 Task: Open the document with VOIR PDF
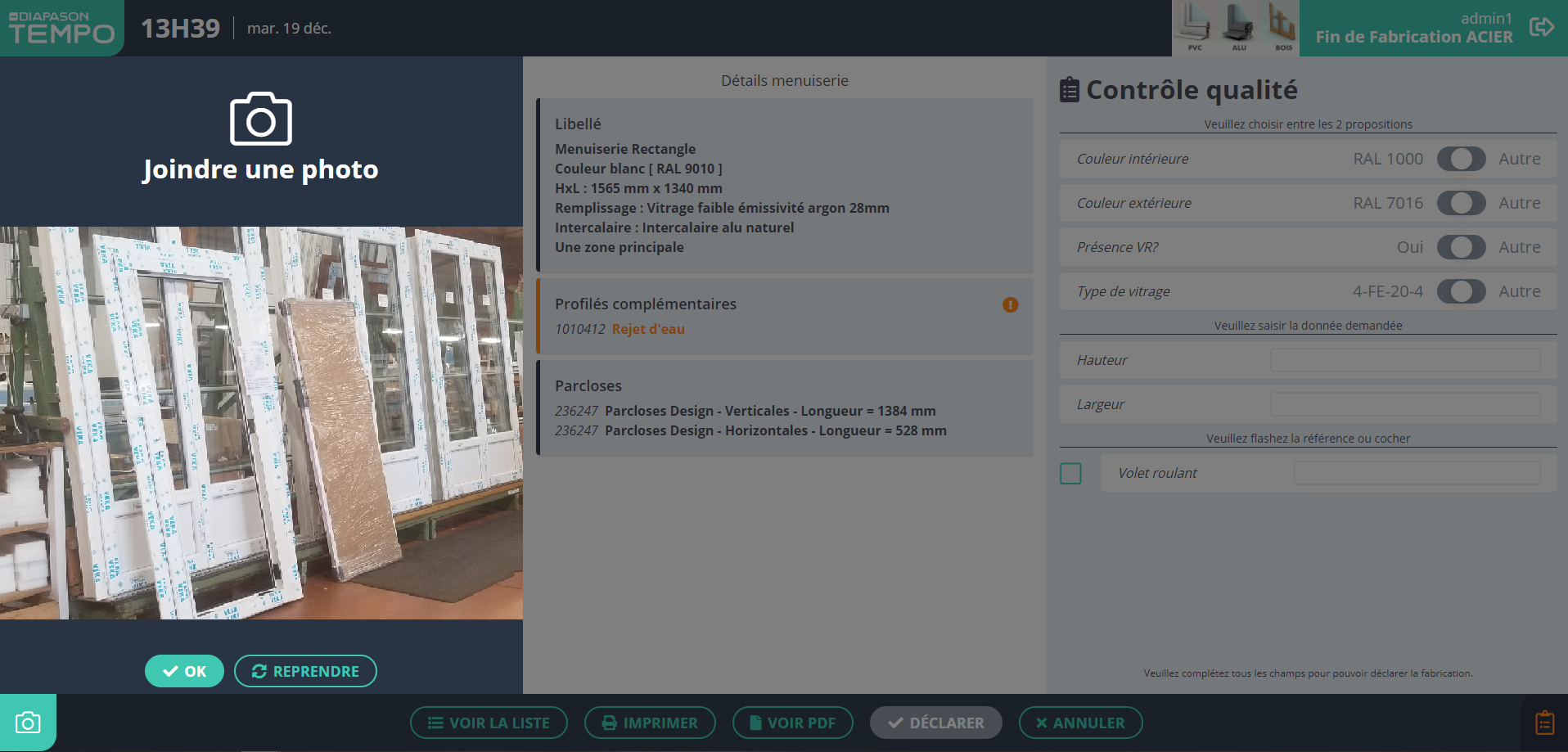pyautogui.click(x=793, y=723)
